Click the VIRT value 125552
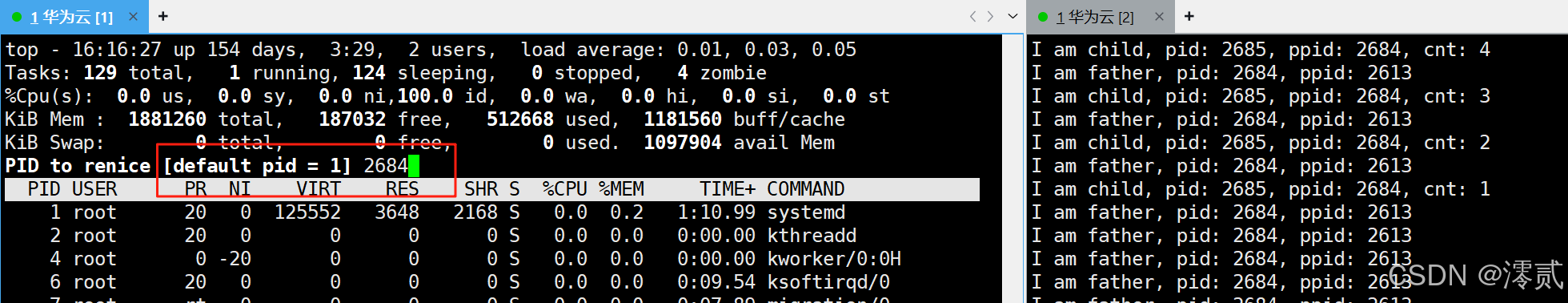 click(307, 212)
